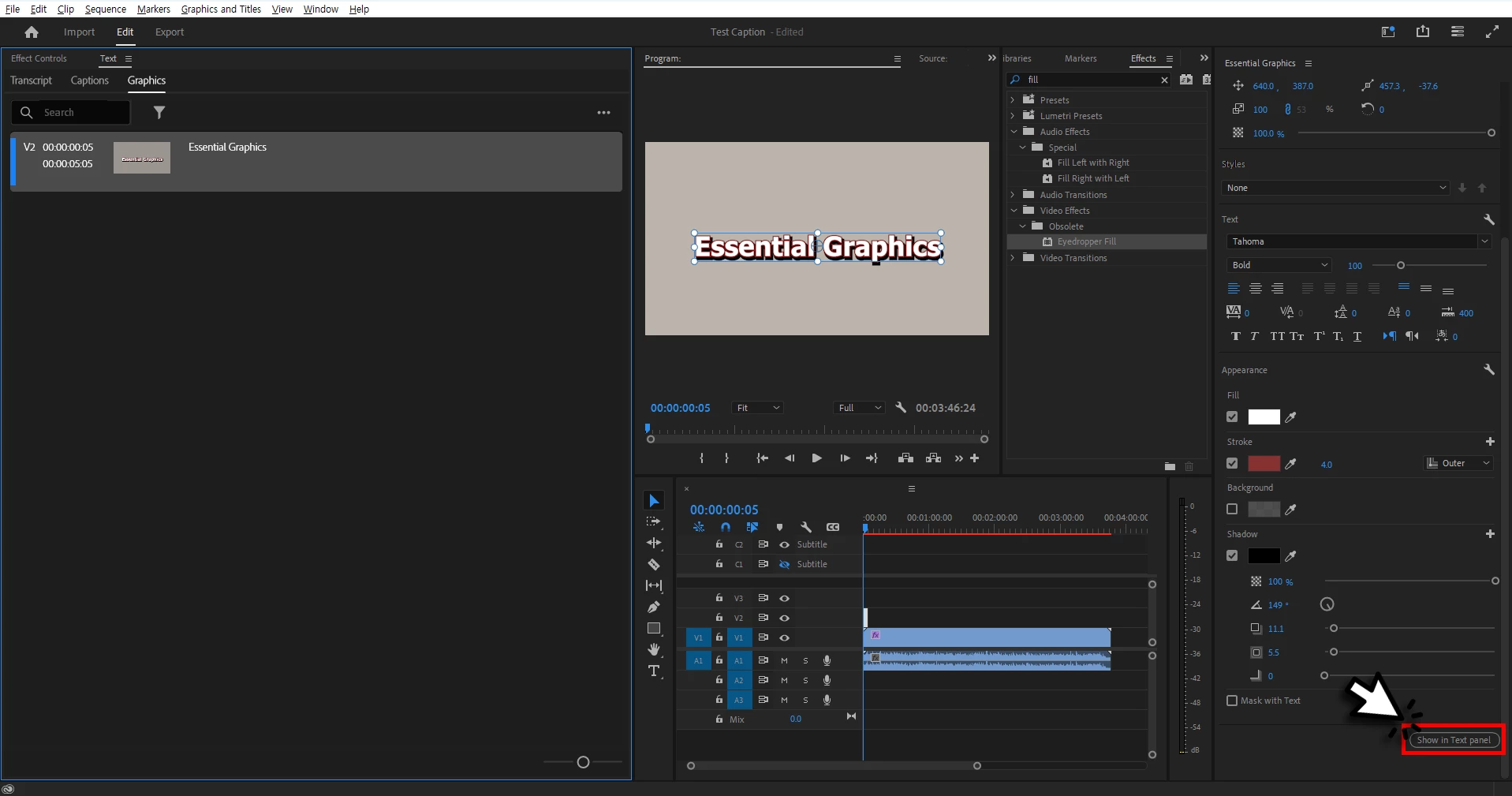Enable the Background checkbox
1512x796 pixels.
[1232, 509]
